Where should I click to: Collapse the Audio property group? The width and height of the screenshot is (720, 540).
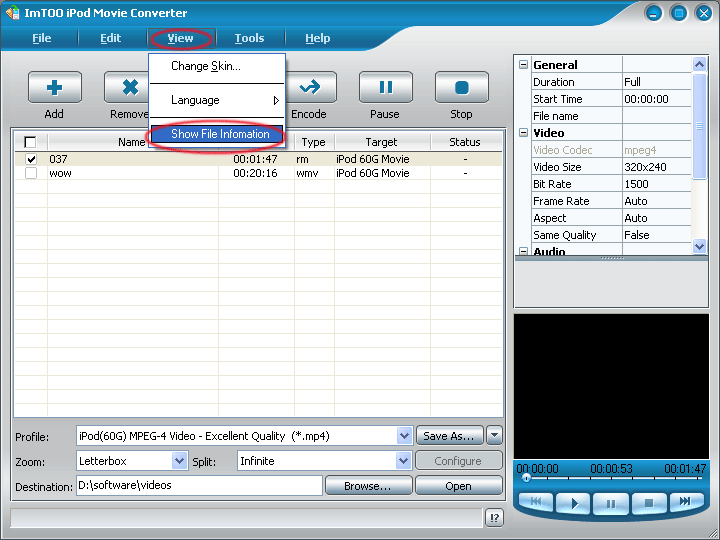pyautogui.click(x=523, y=251)
